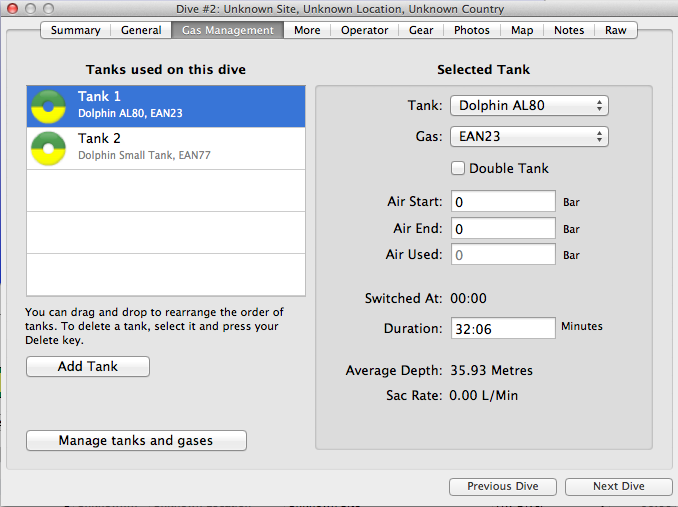Screen dimensions: 678x507
Task: Click the Tank 1 green-yellow tank icon
Action: pyautogui.click(x=49, y=105)
